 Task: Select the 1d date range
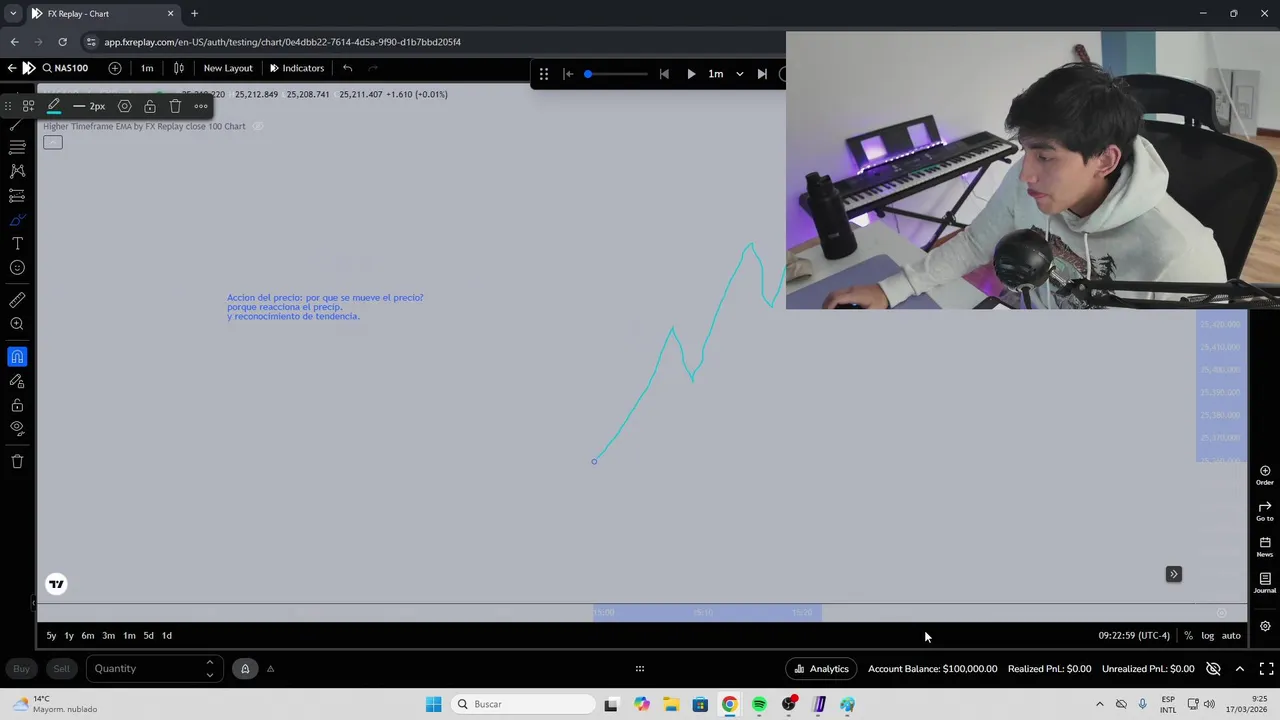167,635
